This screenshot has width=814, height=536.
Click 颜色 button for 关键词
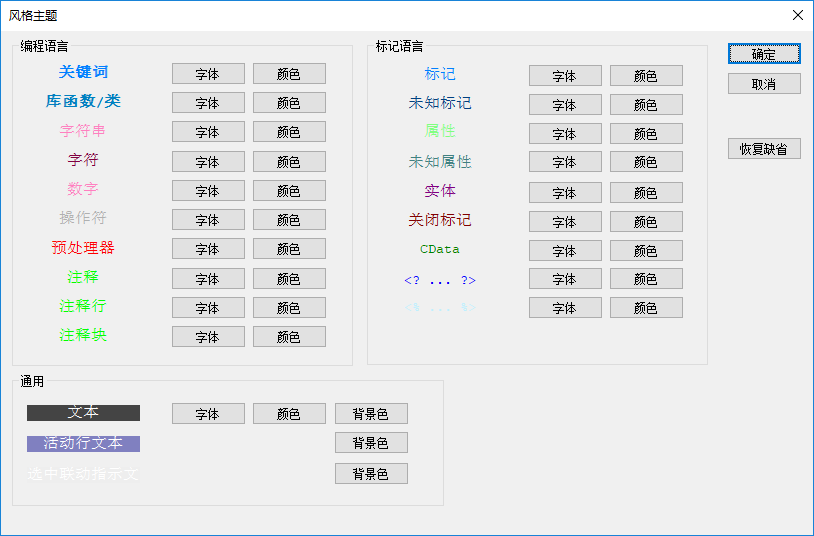[289, 74]
